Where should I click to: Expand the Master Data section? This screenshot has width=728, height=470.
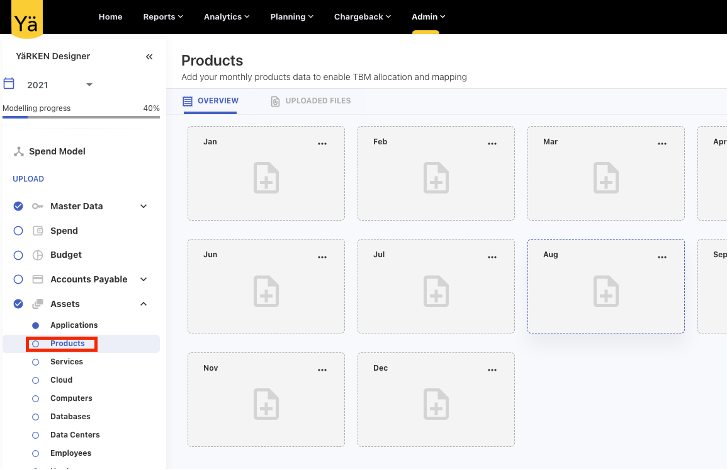pos(143,207)
